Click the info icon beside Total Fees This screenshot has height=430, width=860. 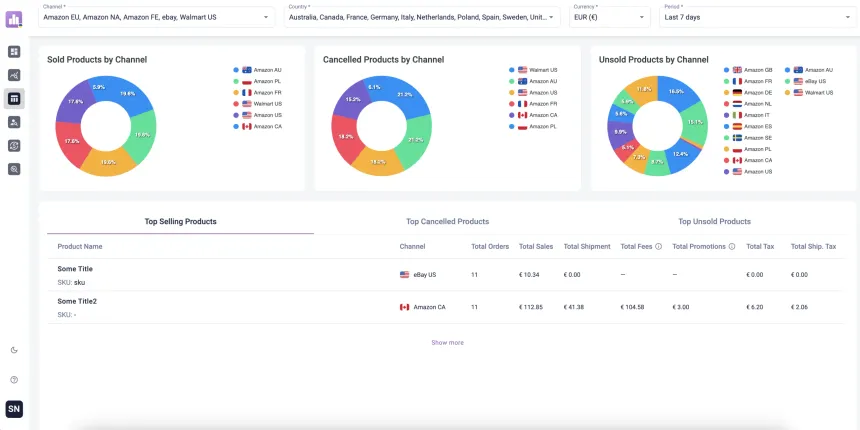pos(658,247)
